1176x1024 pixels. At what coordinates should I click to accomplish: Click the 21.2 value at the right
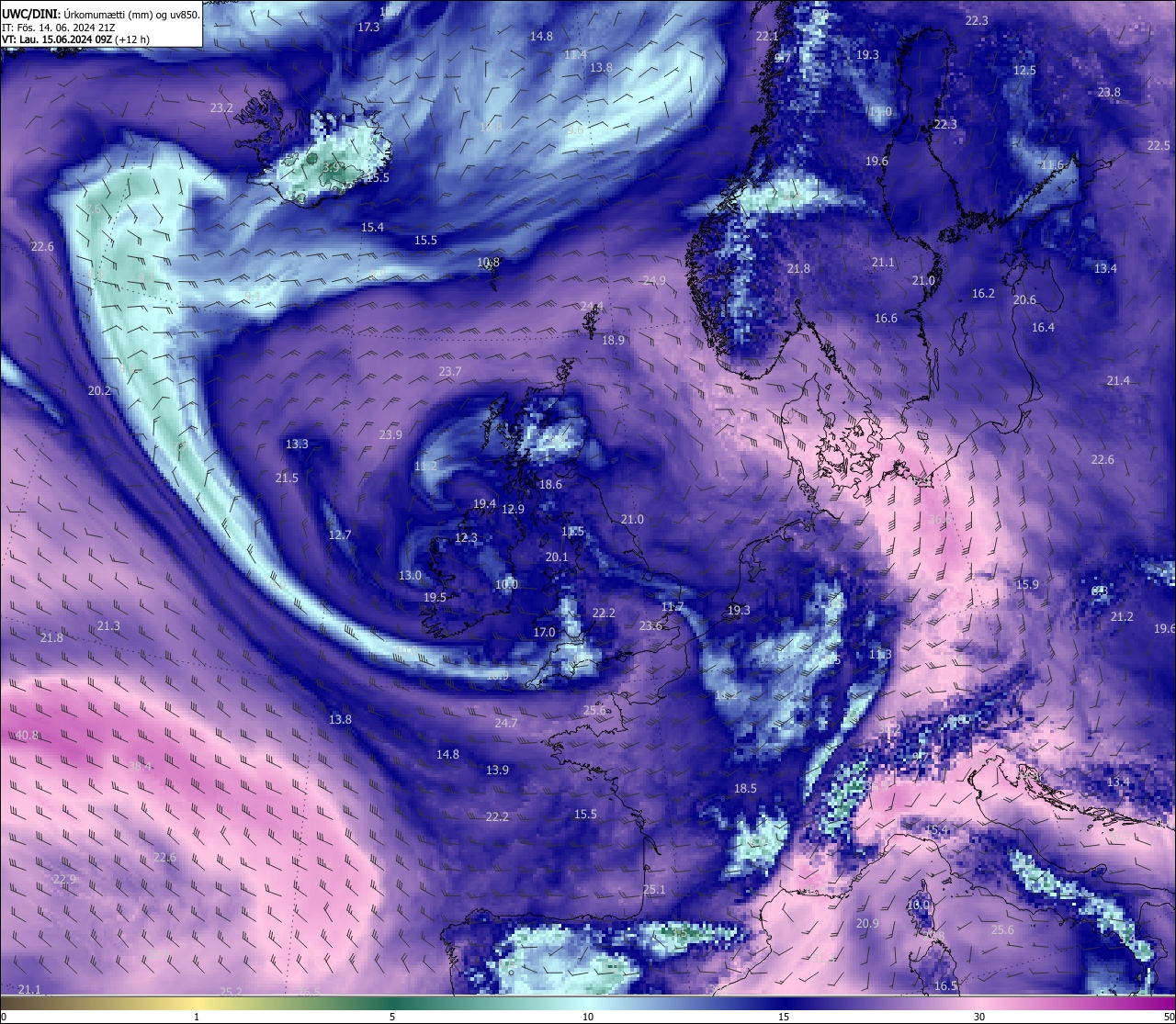1122,617
